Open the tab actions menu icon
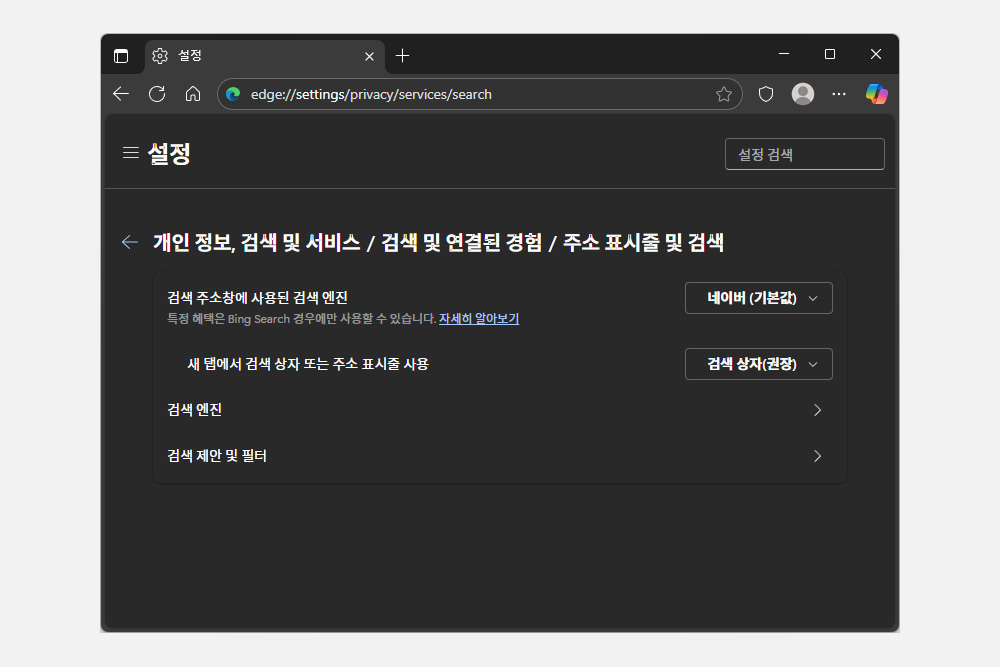This screenshot has width=1000, height=667. coord(121,56)
